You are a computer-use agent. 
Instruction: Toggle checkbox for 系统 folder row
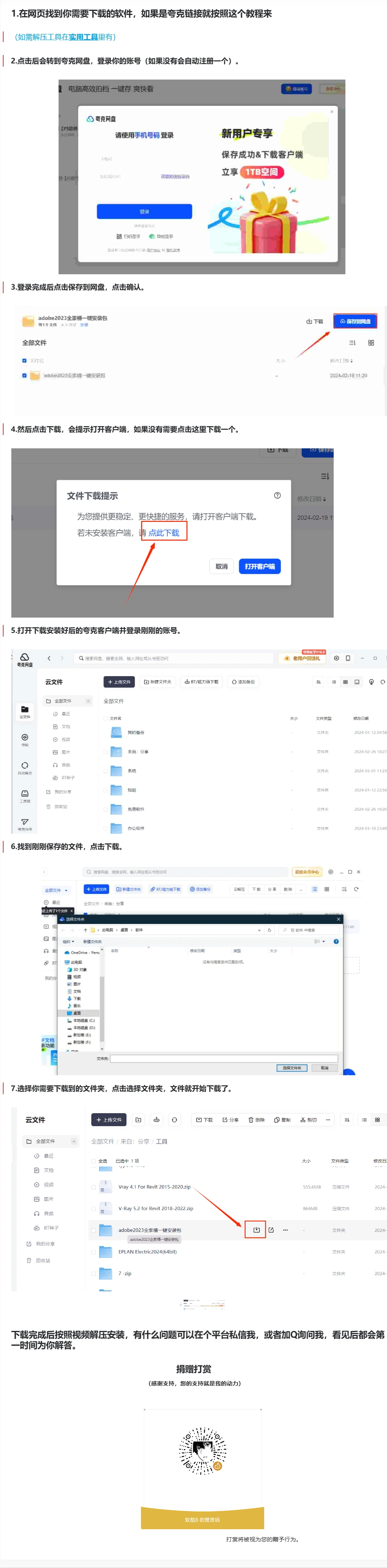point(105,771)
